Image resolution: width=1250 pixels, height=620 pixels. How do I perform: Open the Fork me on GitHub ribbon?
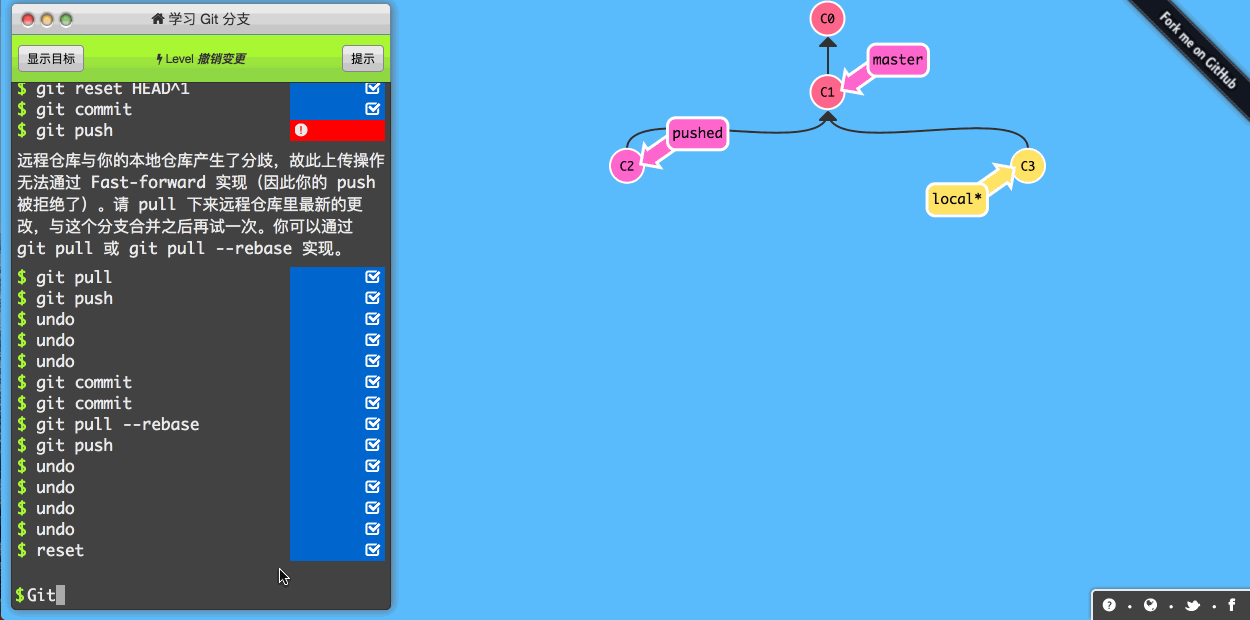pos(1196,50)
